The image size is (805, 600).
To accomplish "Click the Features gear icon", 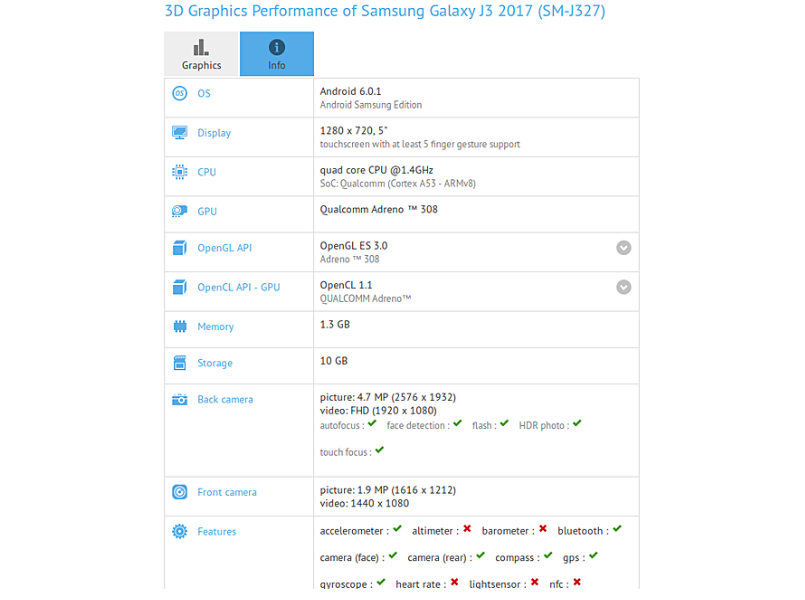I will coord(180,532).
